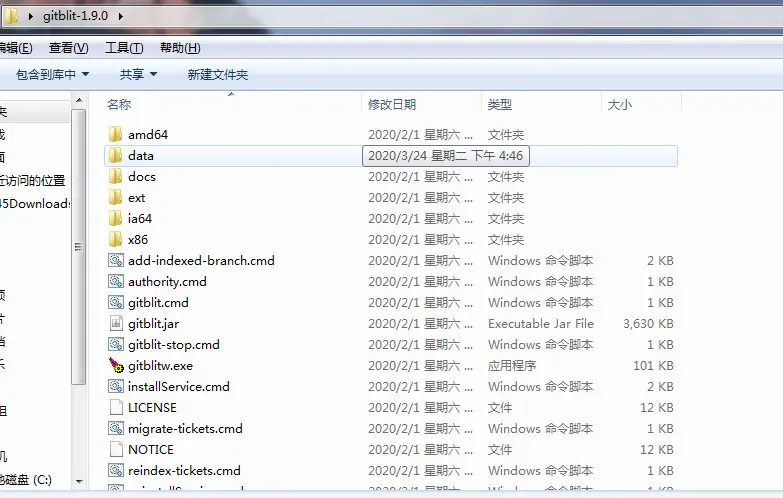
Task: Select the amd64 folder icon
Action: tap(115, 134)
